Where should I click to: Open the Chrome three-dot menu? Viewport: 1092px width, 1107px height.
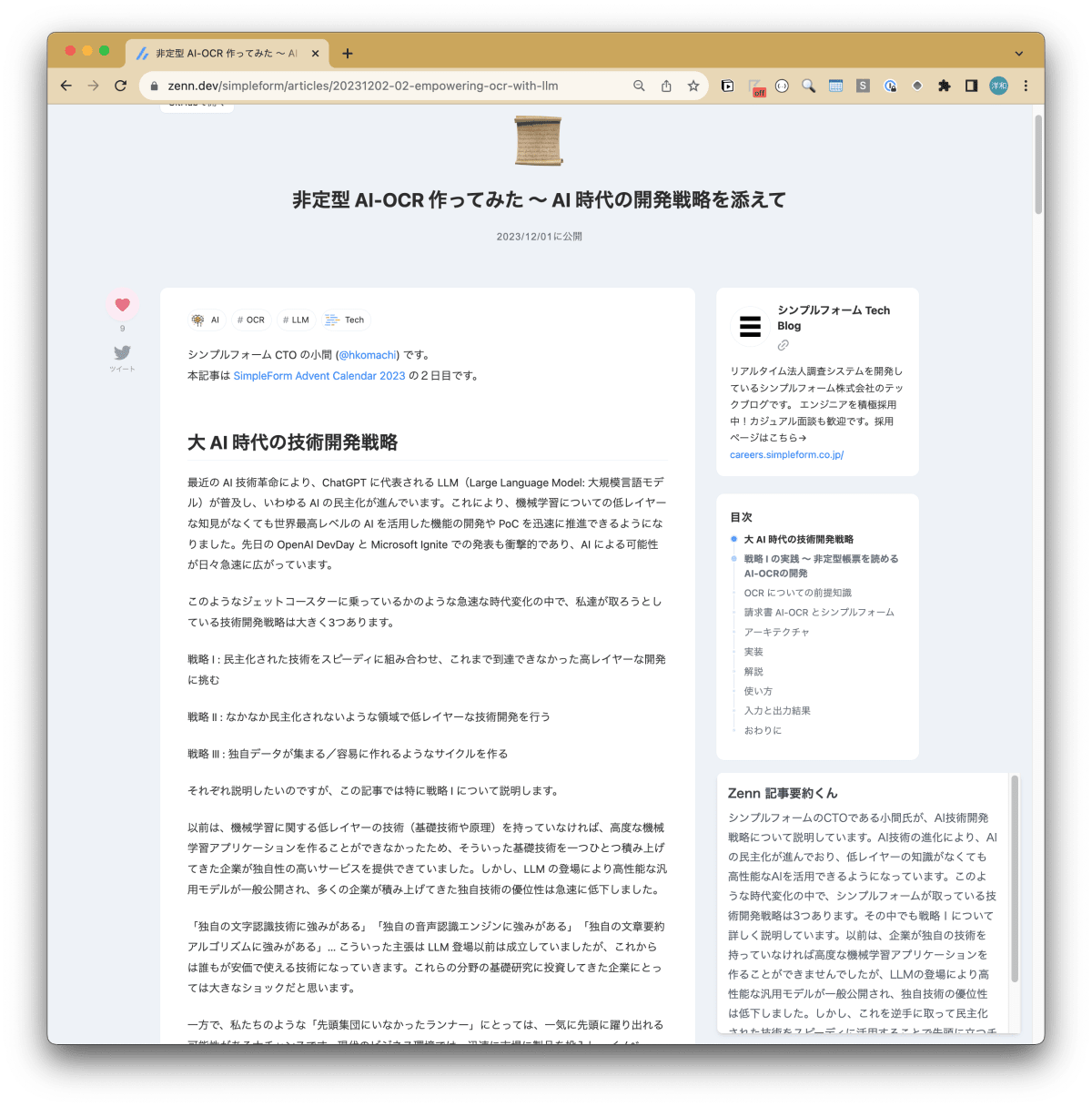click(1026, 86)
